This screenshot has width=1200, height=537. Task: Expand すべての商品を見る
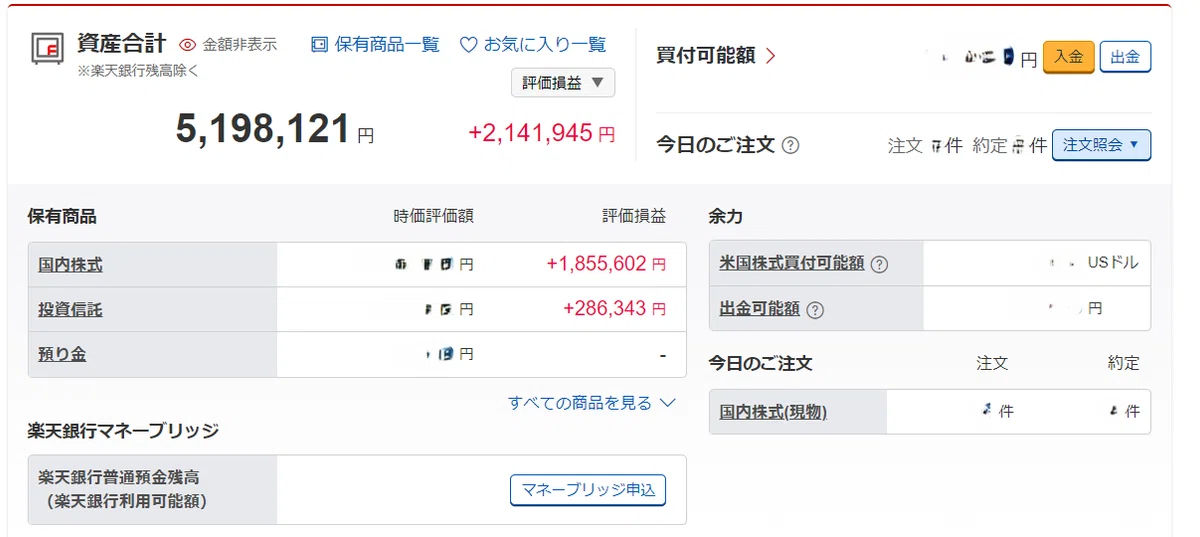592,403
